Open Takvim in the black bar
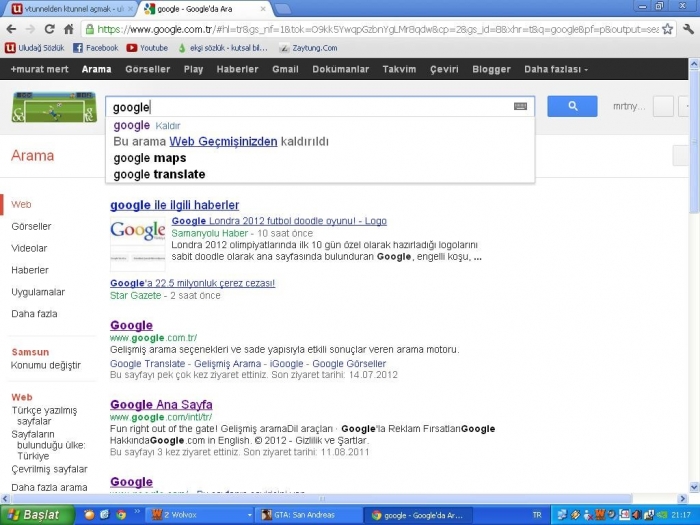 [x=399, y=69]
